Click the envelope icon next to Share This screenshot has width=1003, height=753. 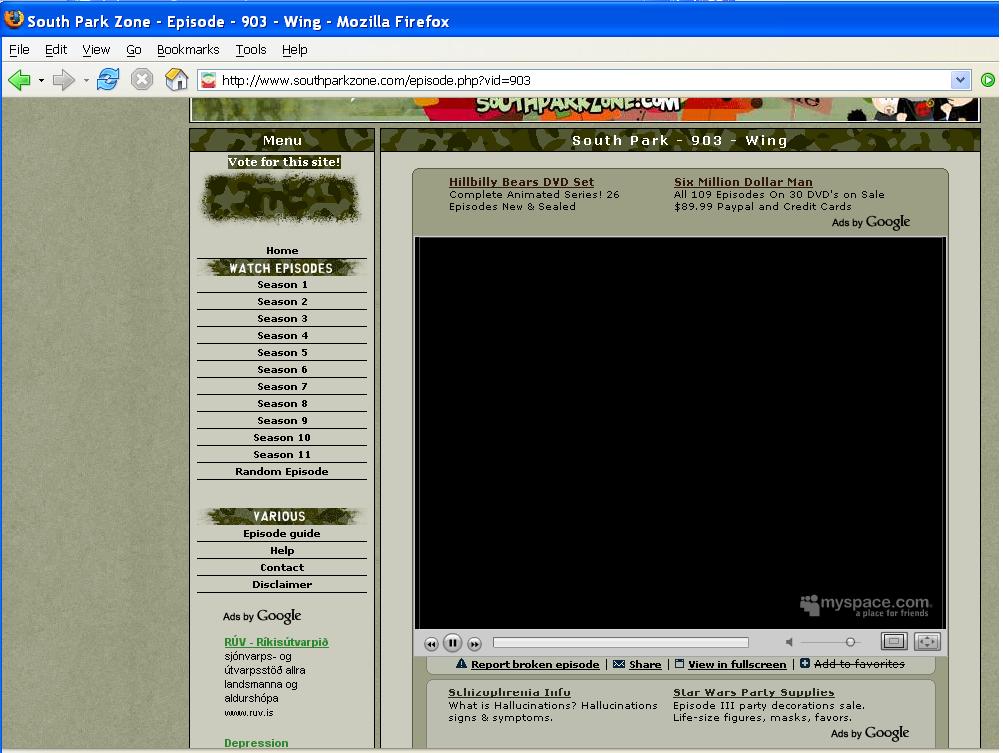coord(619,664)
